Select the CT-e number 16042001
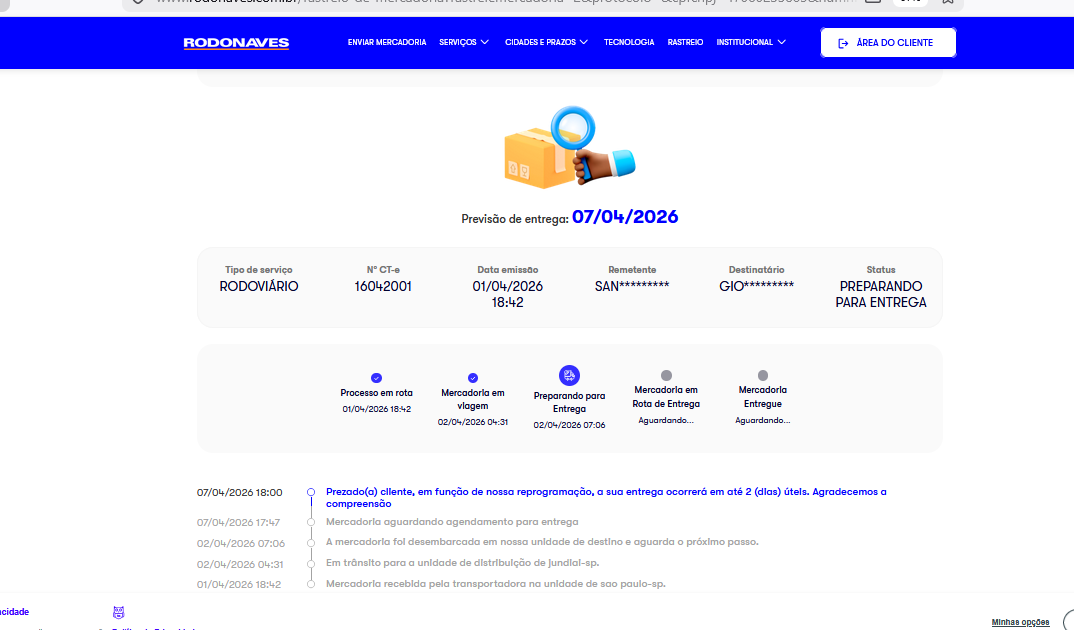 (x=383, y=286)
